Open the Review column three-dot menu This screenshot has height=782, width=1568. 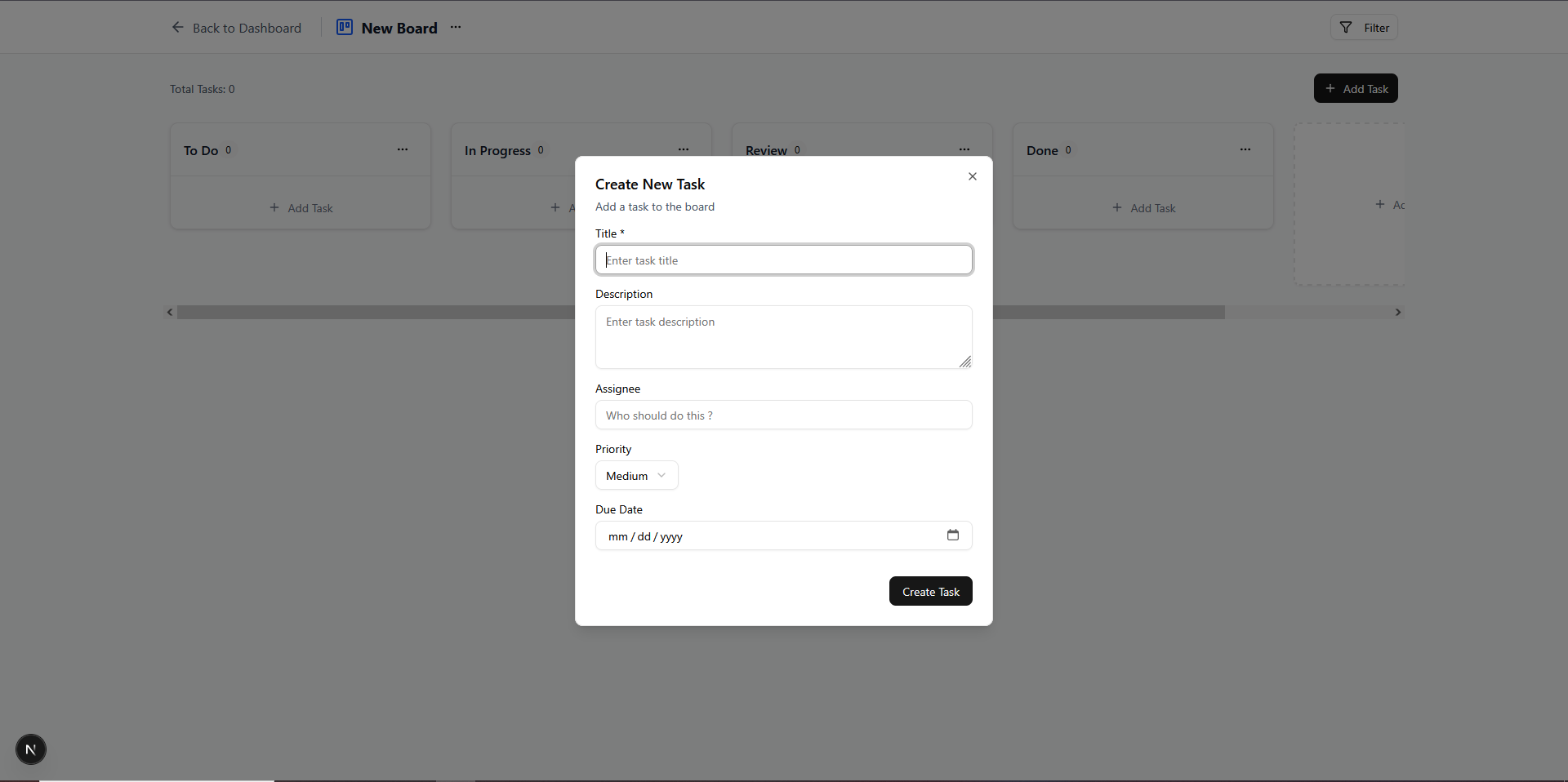964,149
